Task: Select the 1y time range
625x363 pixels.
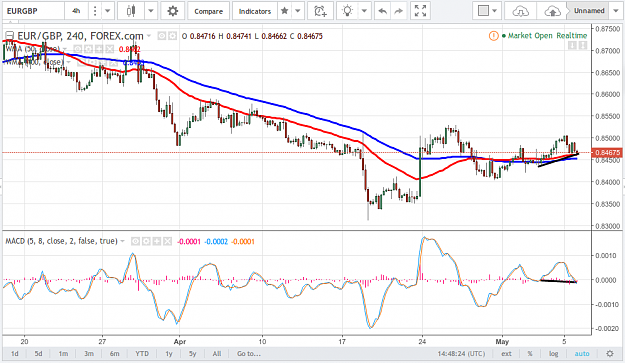Action: (x=169, y=353)
